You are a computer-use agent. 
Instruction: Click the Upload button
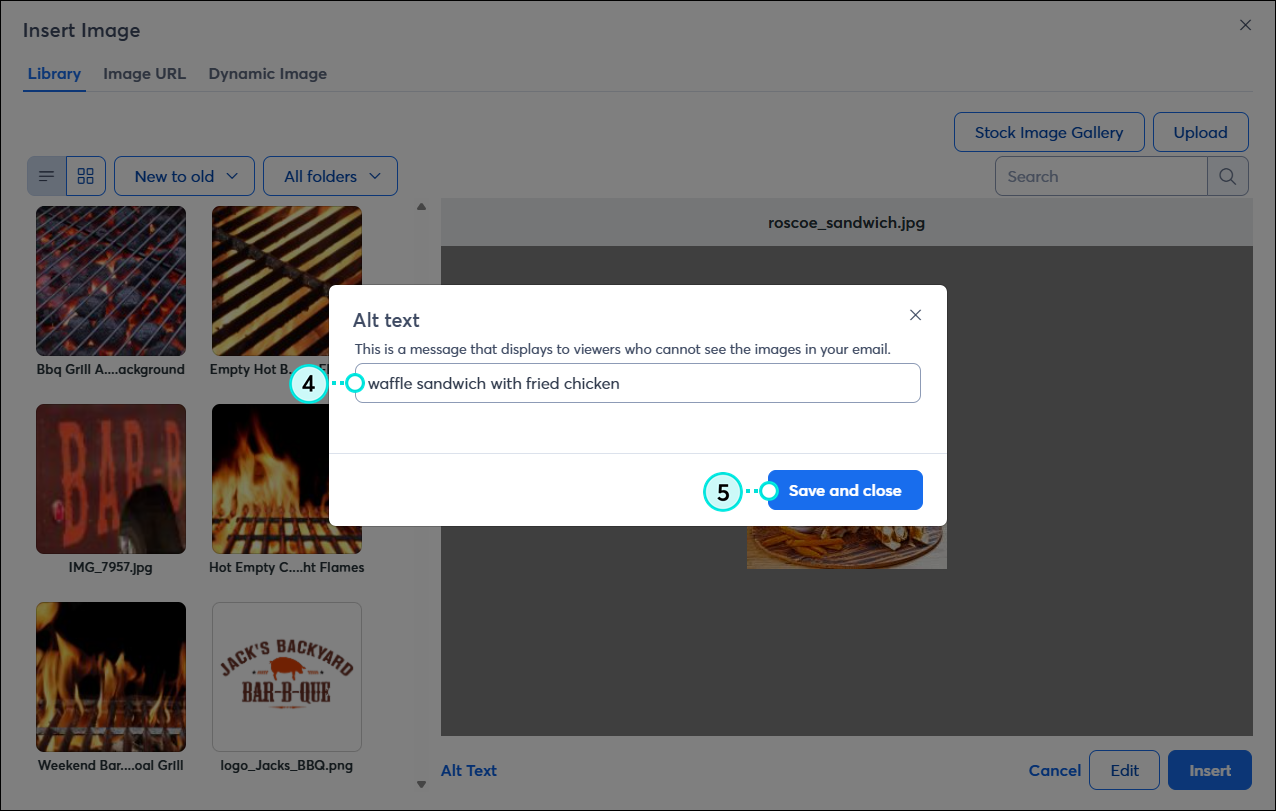click(x=1200, y=132)
